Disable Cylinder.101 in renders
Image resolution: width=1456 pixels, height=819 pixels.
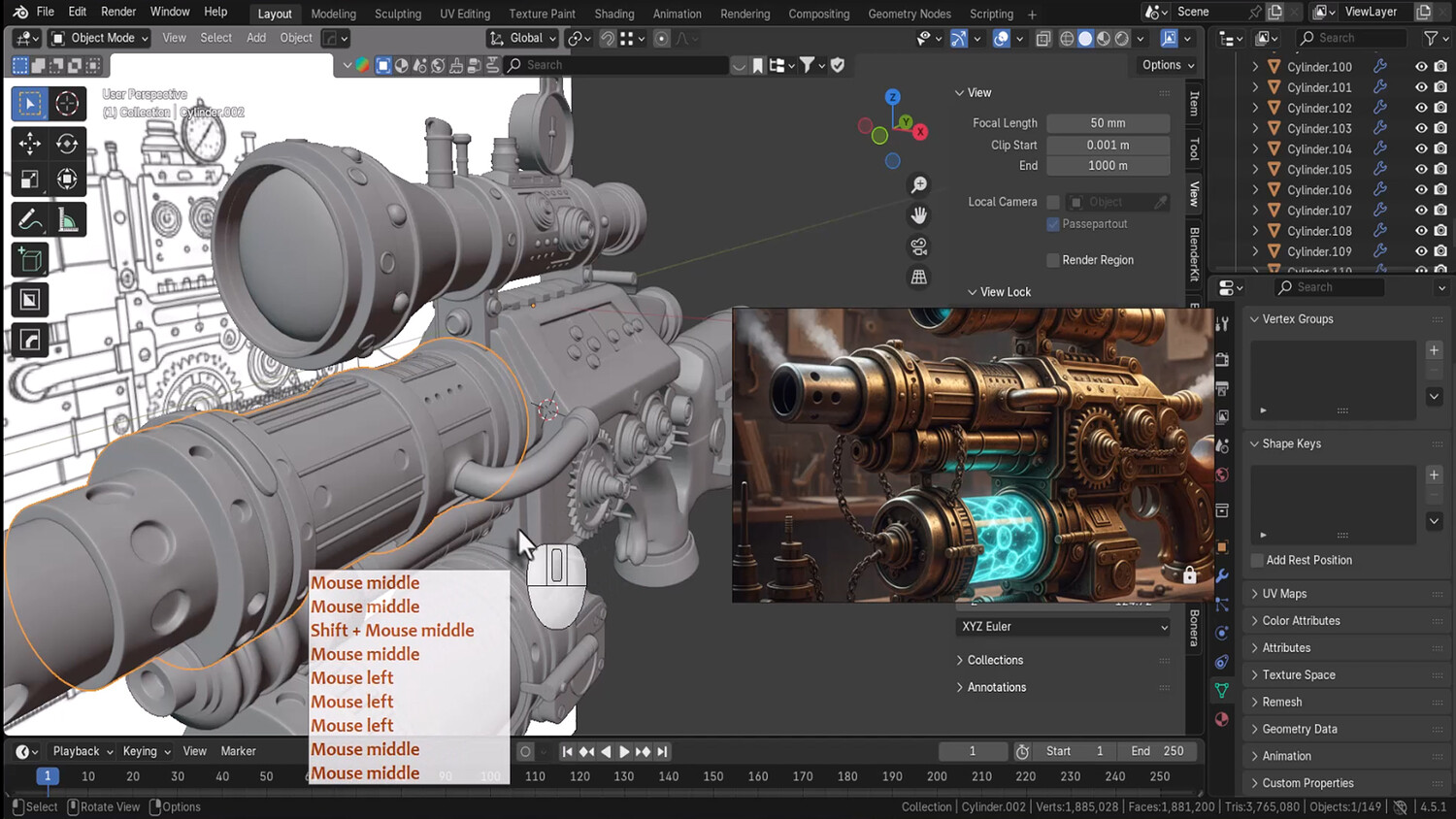coord(1440,87)
